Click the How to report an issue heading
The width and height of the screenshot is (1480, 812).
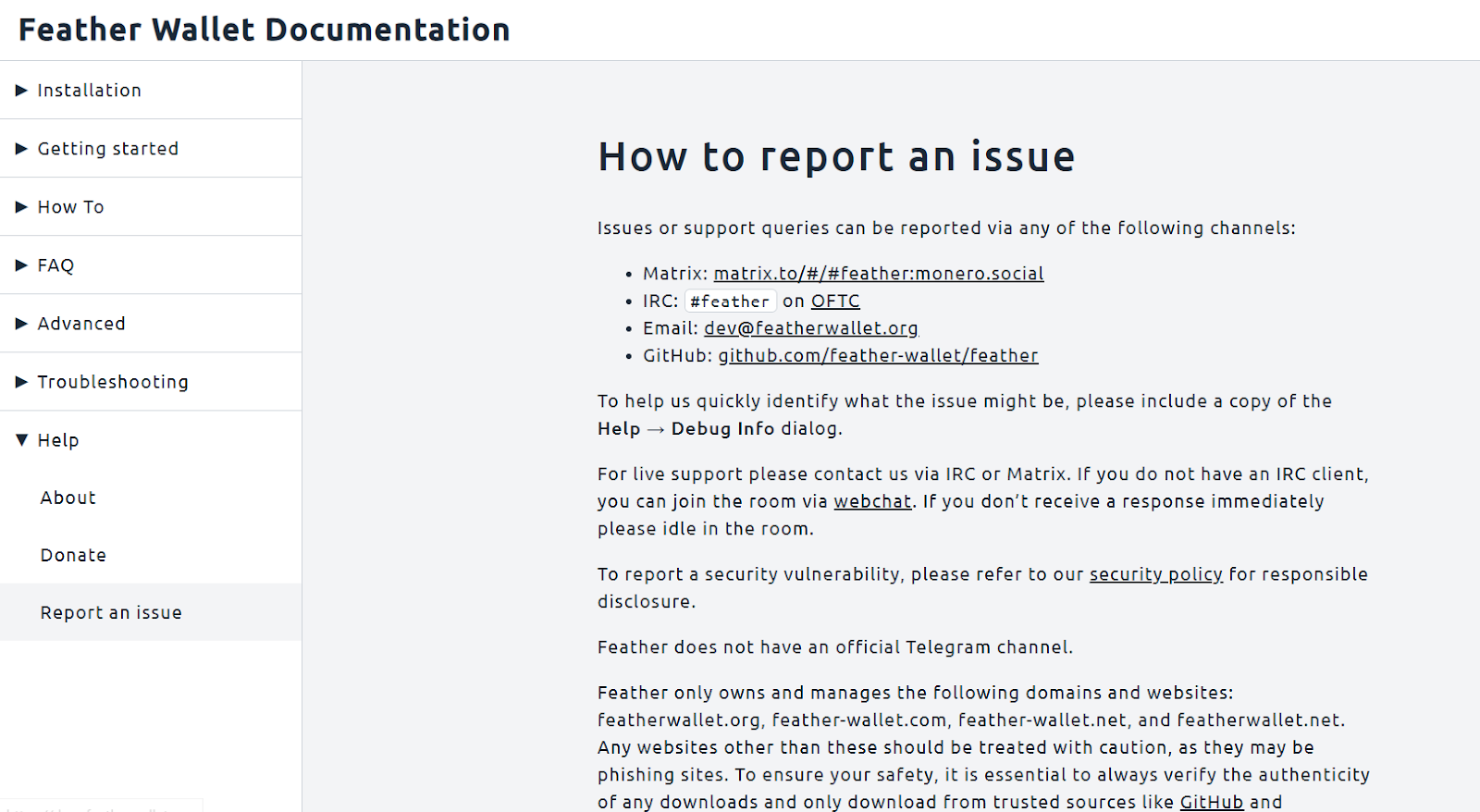[x=836, y=156]
